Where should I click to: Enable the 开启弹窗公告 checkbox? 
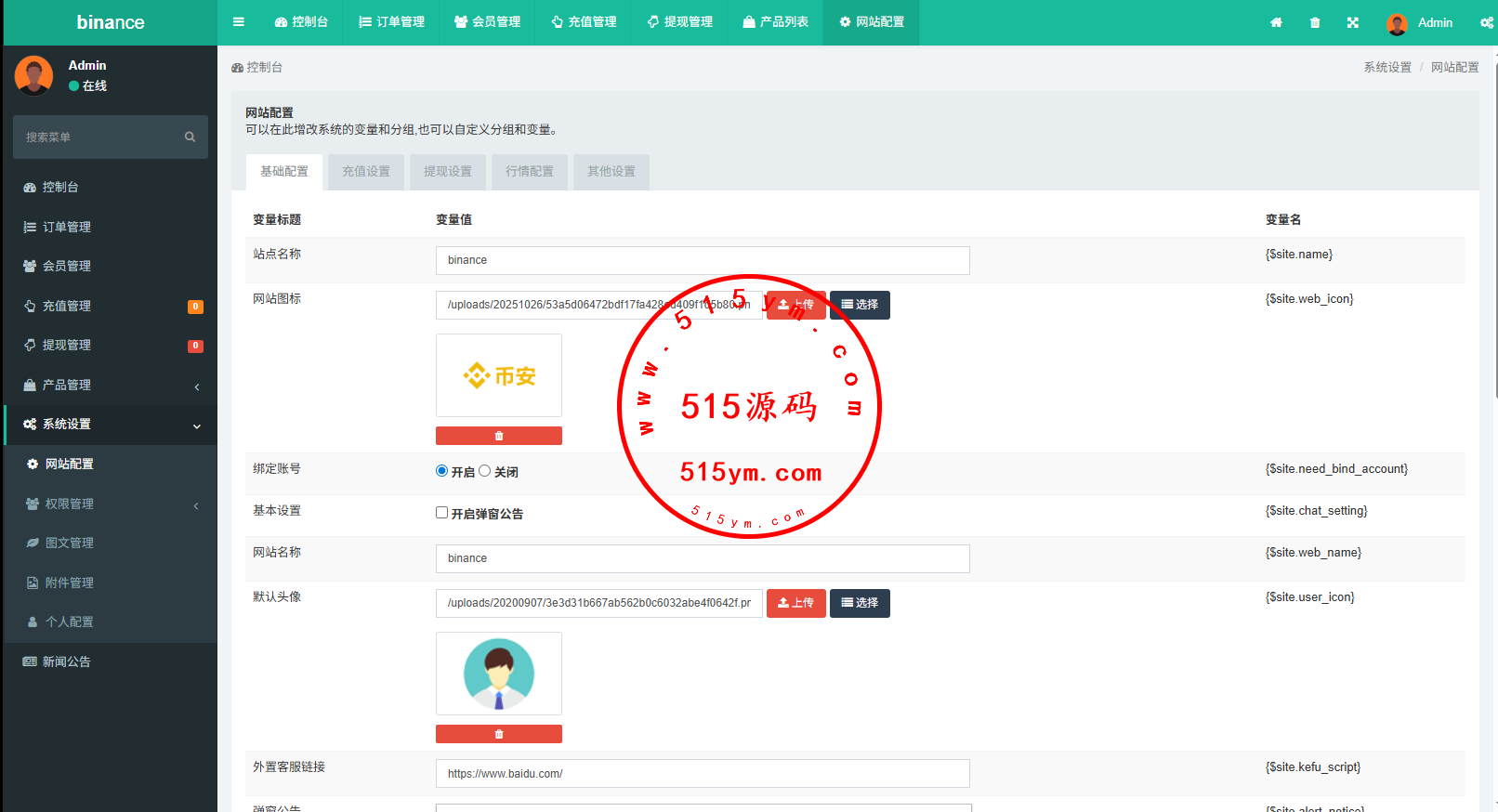(x=442, y=513)
